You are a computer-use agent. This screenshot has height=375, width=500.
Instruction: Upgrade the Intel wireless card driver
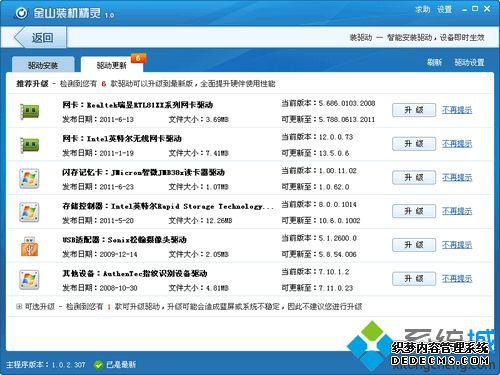tap(414, 144)
